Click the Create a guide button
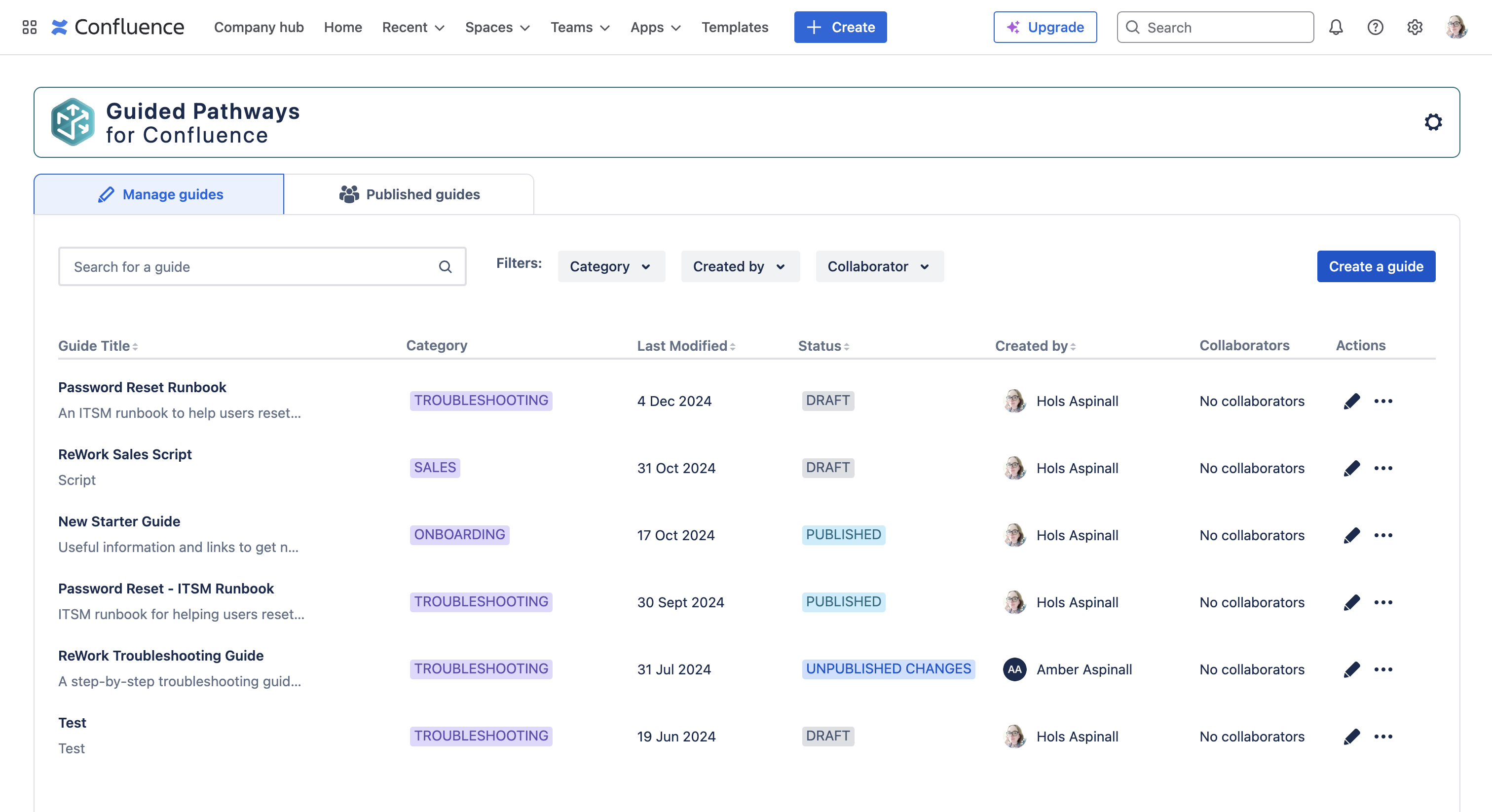Screen dimensions: 1492x812 tap(1376, 266)
